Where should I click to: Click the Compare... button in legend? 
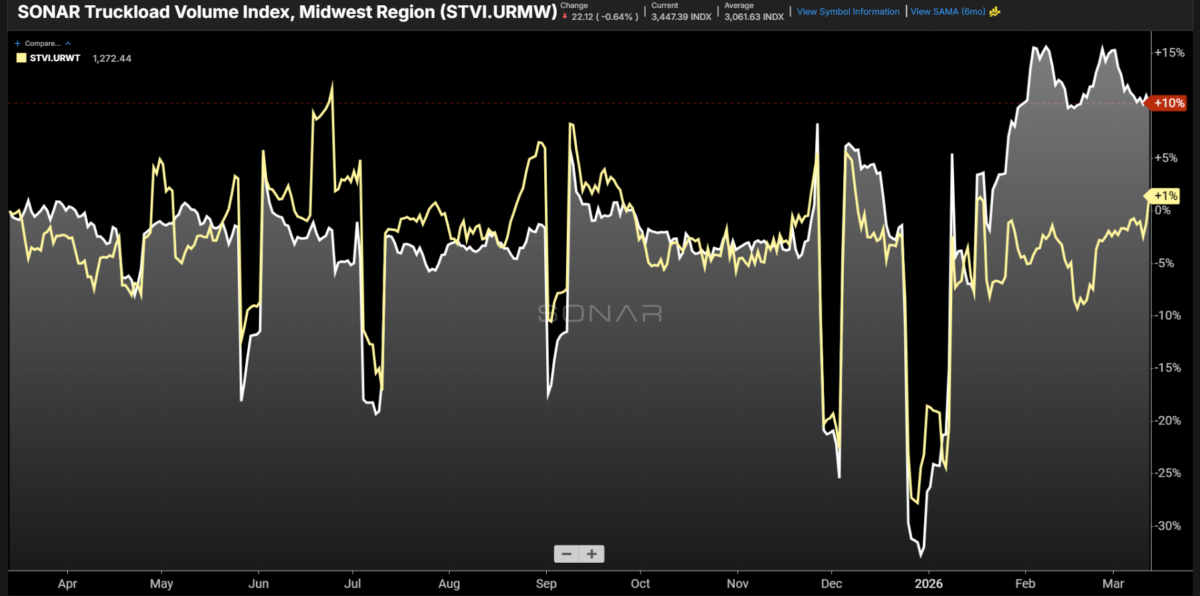[x=41, y=44]
